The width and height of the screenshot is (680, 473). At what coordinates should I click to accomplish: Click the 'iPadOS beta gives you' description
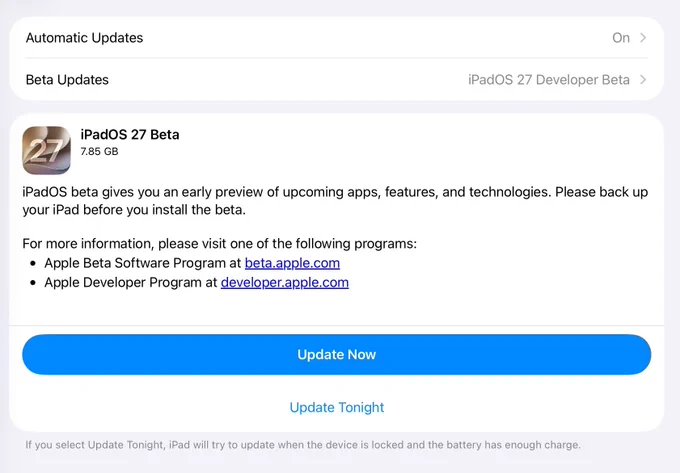[335, 201]
